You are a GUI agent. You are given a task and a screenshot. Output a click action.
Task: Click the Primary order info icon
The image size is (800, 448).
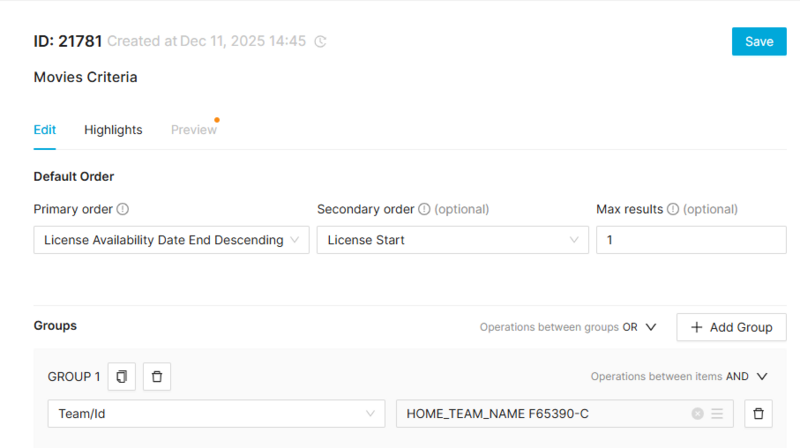[x=123, y=210]
